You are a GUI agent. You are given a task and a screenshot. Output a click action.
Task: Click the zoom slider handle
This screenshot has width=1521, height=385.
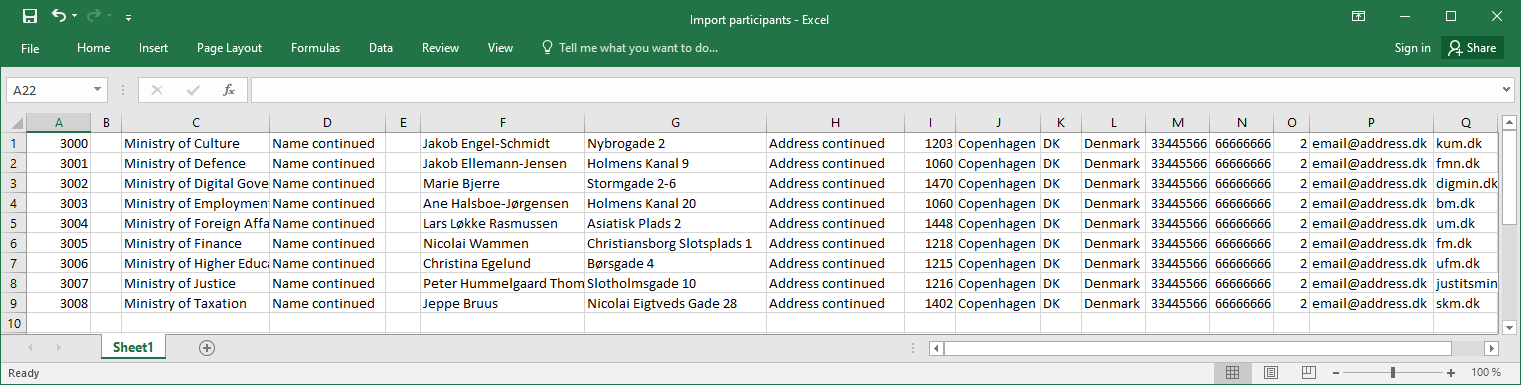[1393, 373]
